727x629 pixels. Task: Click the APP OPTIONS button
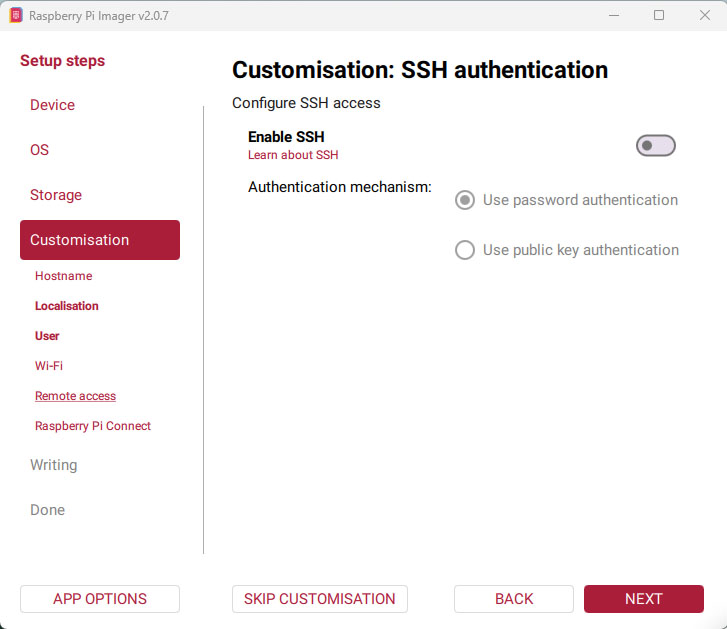tap(100, 599)
